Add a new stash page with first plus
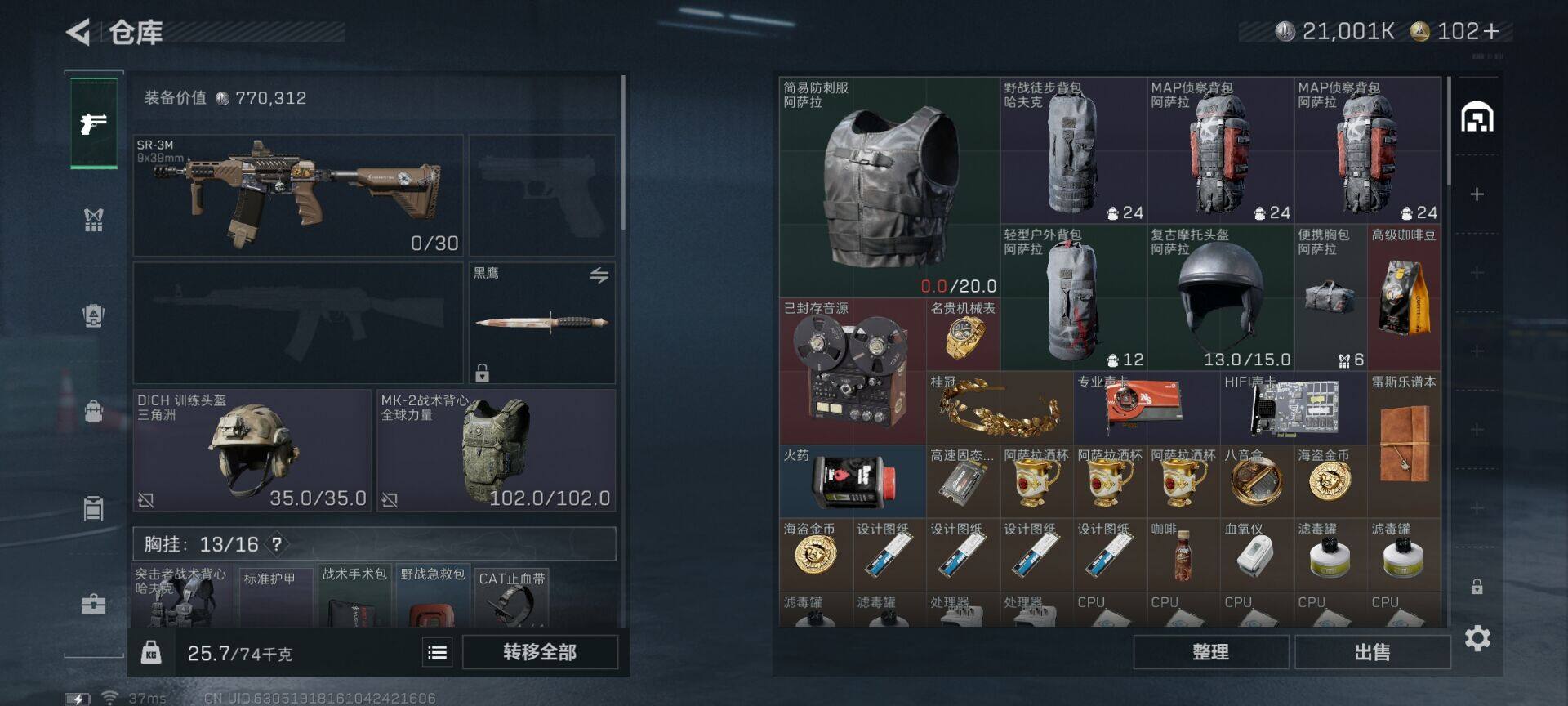 pos(1477,194)
